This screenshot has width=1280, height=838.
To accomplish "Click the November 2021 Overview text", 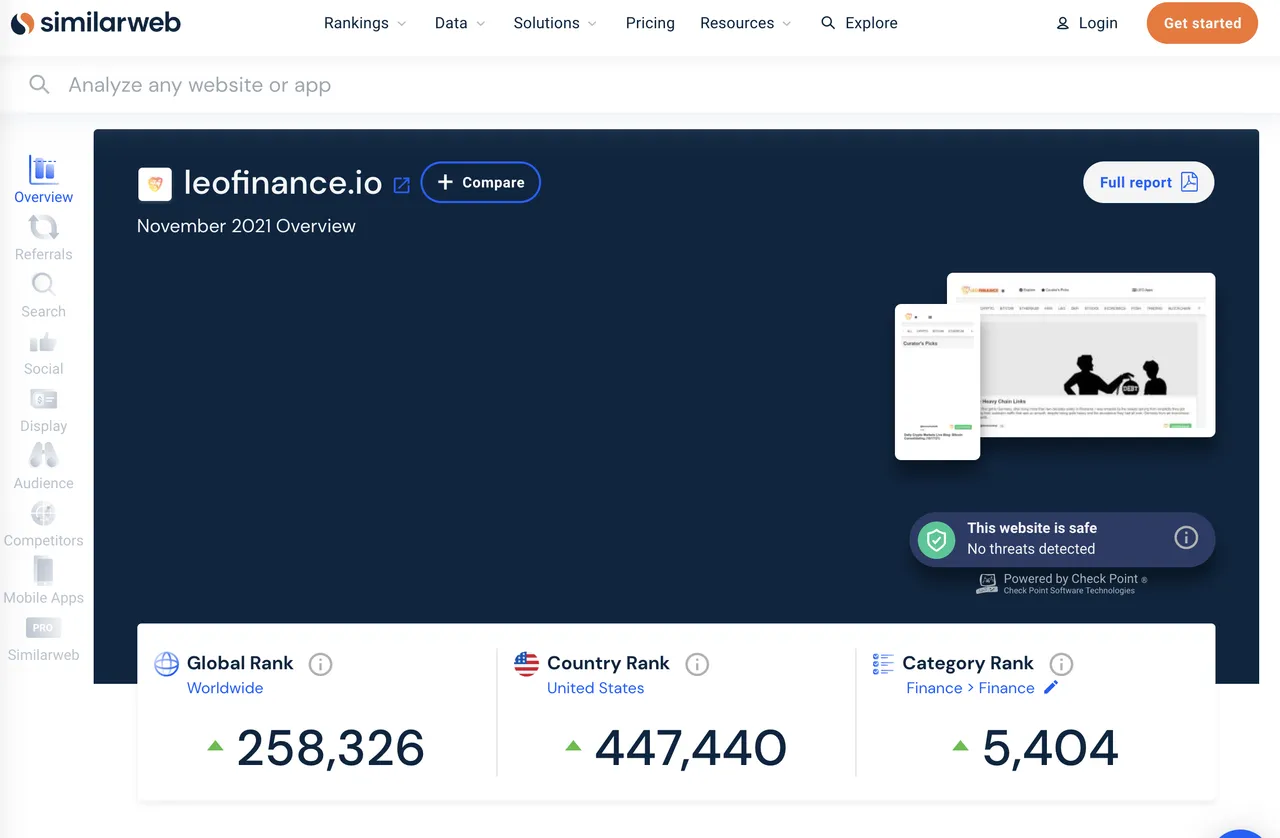I will point(246,226).
